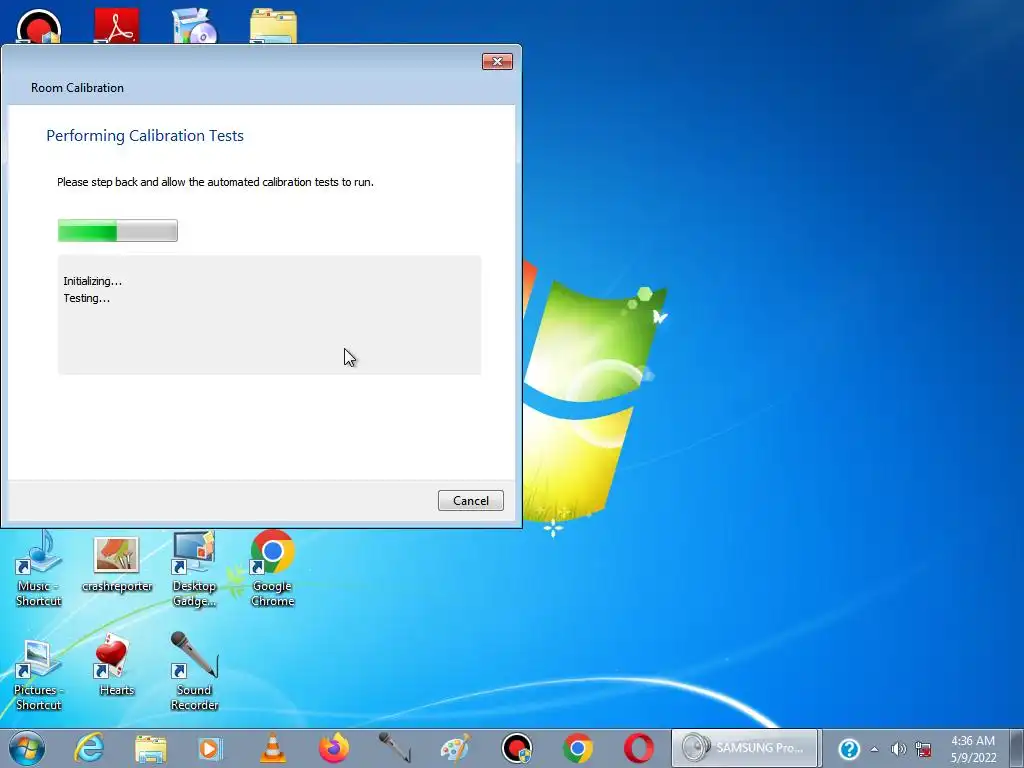Select the folder icon at top of desktop
Screen dimensions: 1024x768
click(x=273, y=26)
